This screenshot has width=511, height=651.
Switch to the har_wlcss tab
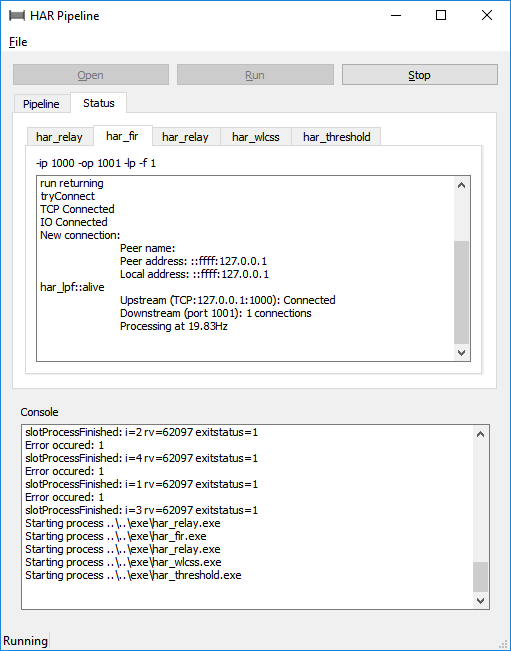(256, 137)
